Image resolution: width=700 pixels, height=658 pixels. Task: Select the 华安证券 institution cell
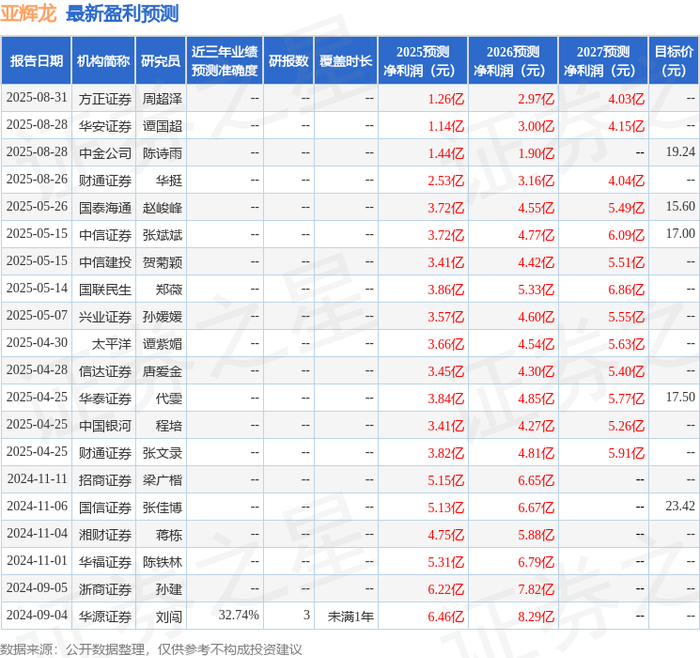[105, 126]
